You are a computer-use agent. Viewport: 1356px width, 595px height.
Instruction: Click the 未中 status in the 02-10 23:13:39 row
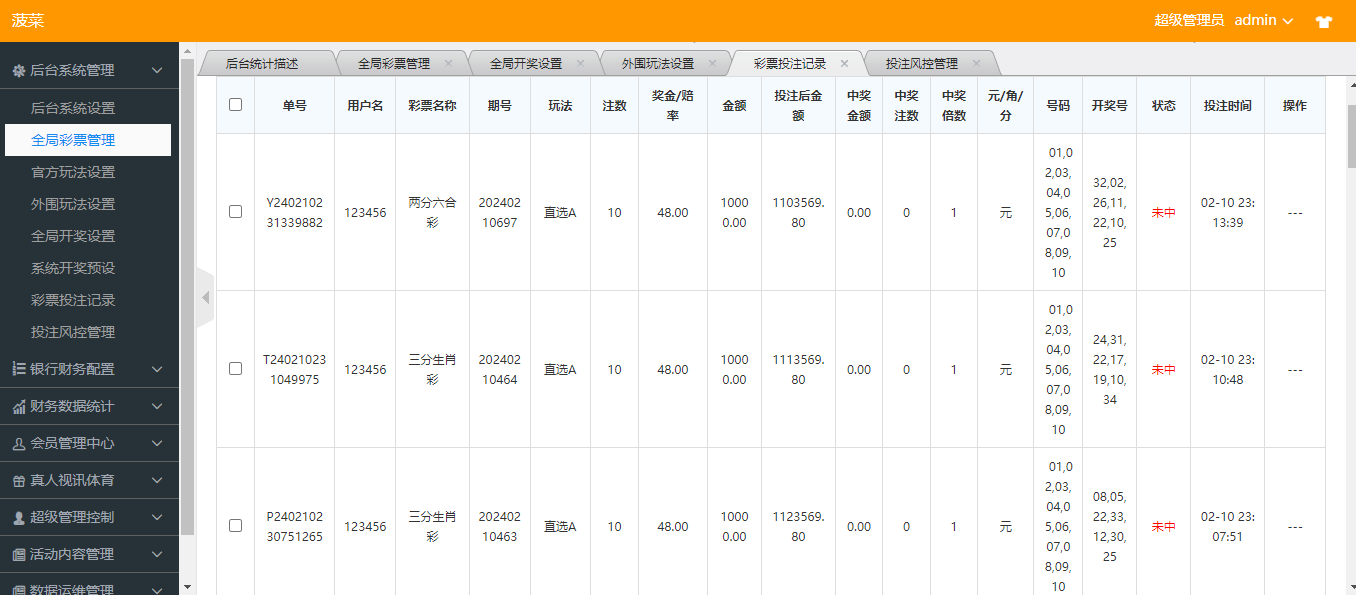pos(1164,212)
